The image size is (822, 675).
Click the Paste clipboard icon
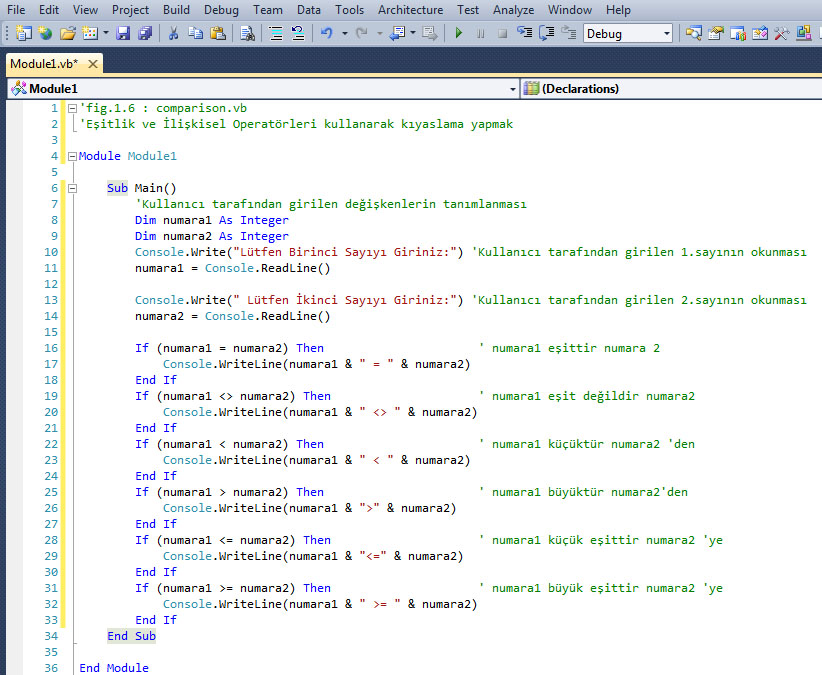coord(218,34)
